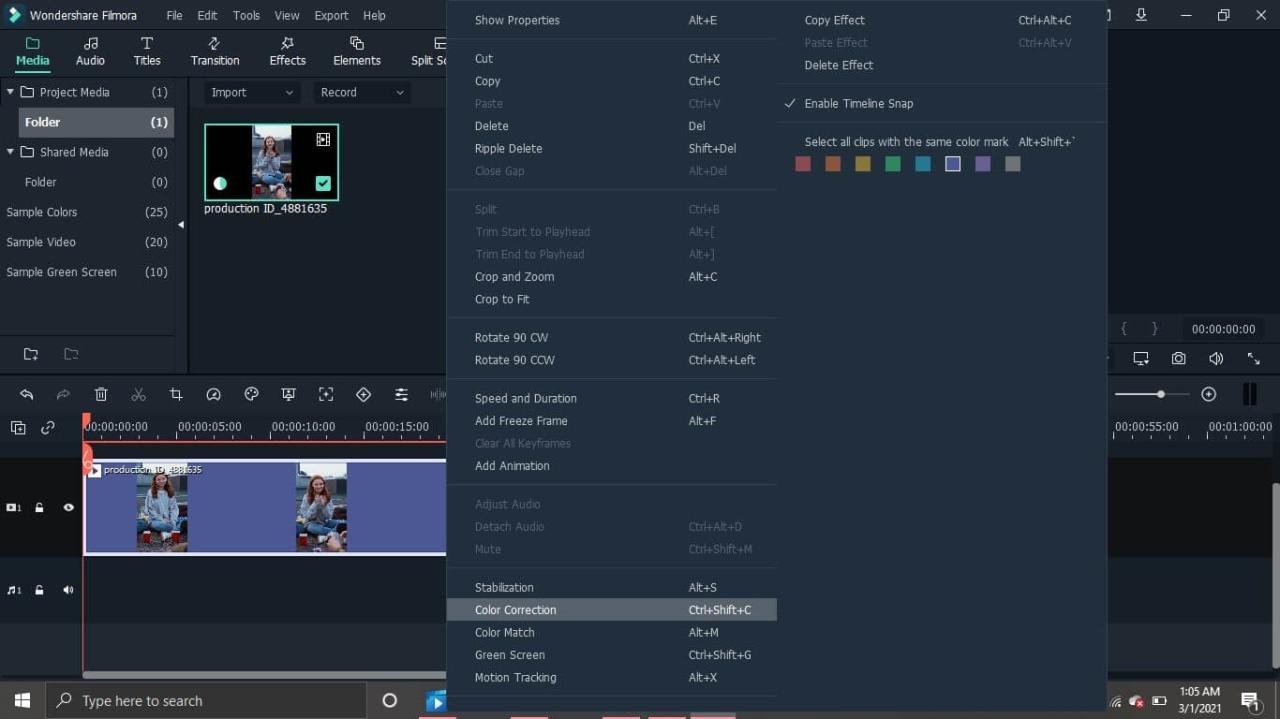Open the Export menu
The width and height of the screenshot is (1280, 719).
(x=331, y=15)
